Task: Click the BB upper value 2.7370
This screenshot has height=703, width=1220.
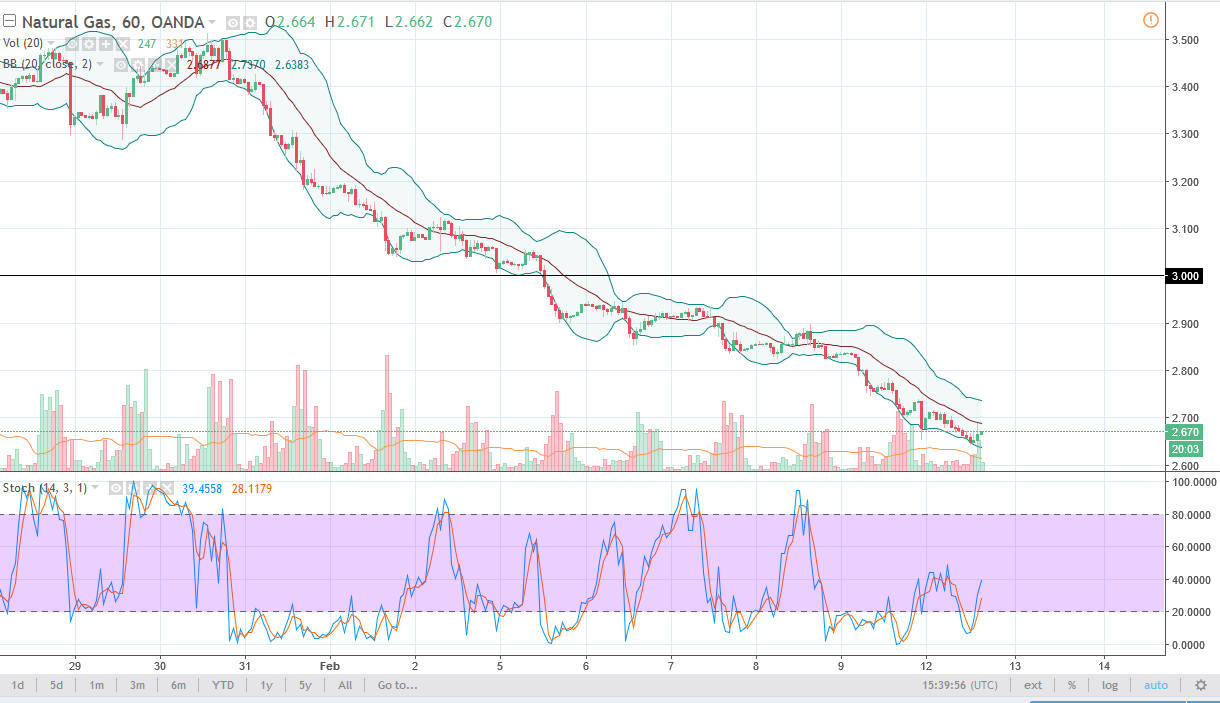Action: [249, 65]
